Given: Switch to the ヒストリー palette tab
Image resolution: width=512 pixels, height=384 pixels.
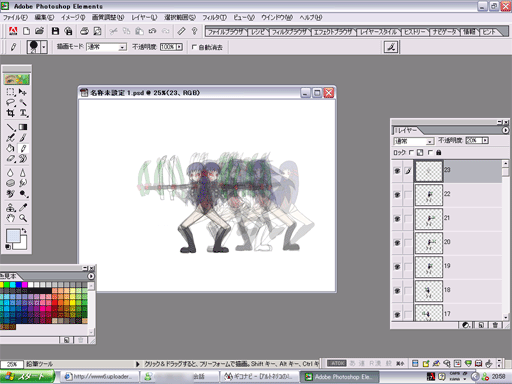Looking at the screenshot, I should [x=415, y=32].
